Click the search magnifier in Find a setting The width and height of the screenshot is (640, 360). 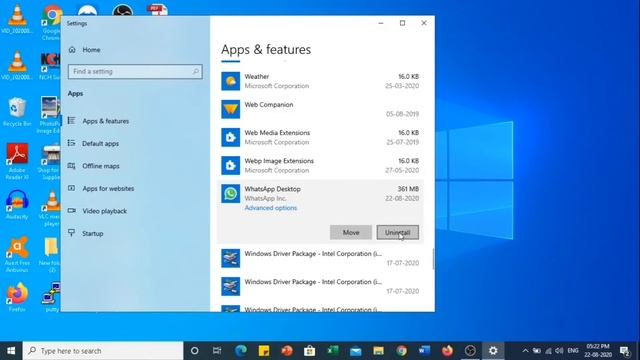click(196, 71)
